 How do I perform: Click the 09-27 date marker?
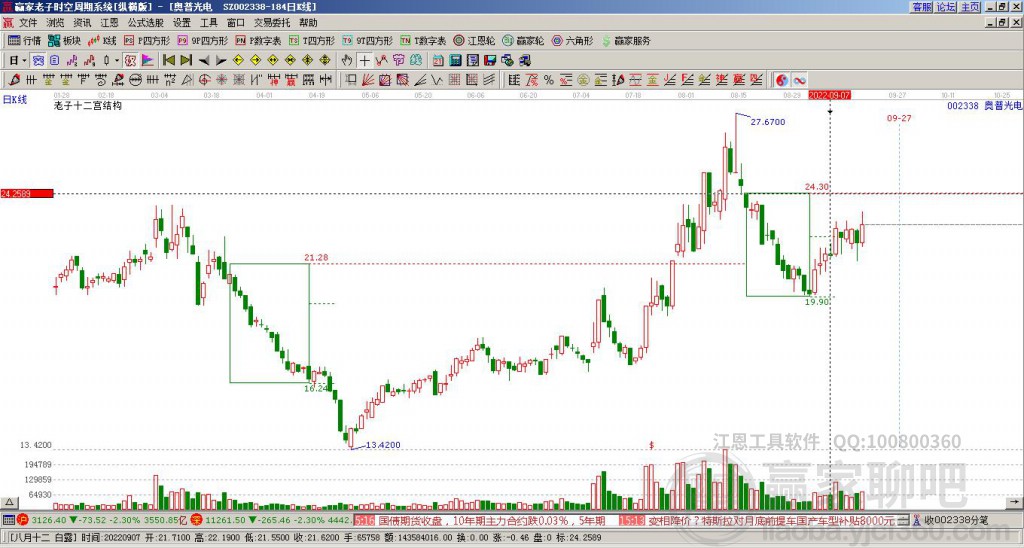[x=899, y=118]
